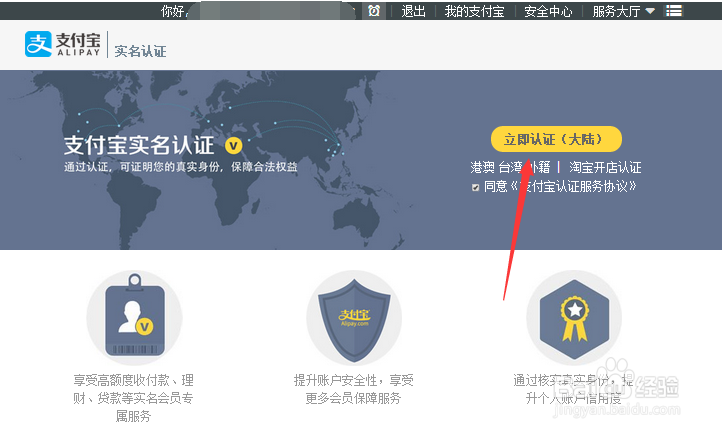Click 退出 to log out

413,11
